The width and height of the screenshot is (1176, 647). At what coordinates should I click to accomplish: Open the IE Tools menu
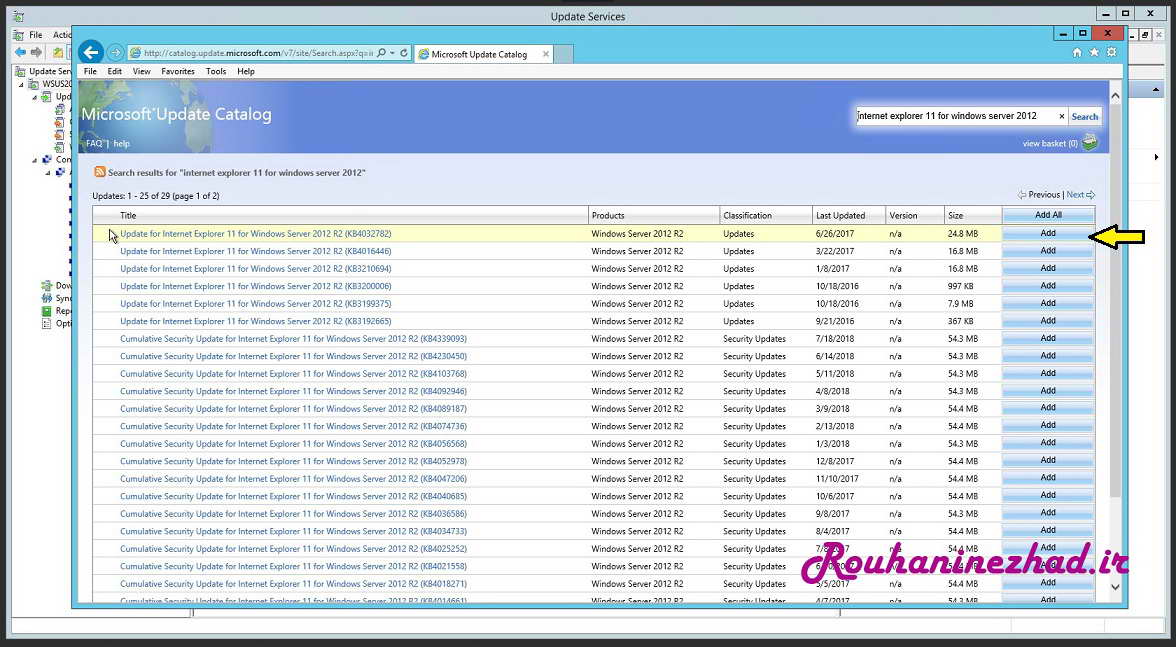pos(215,71)
